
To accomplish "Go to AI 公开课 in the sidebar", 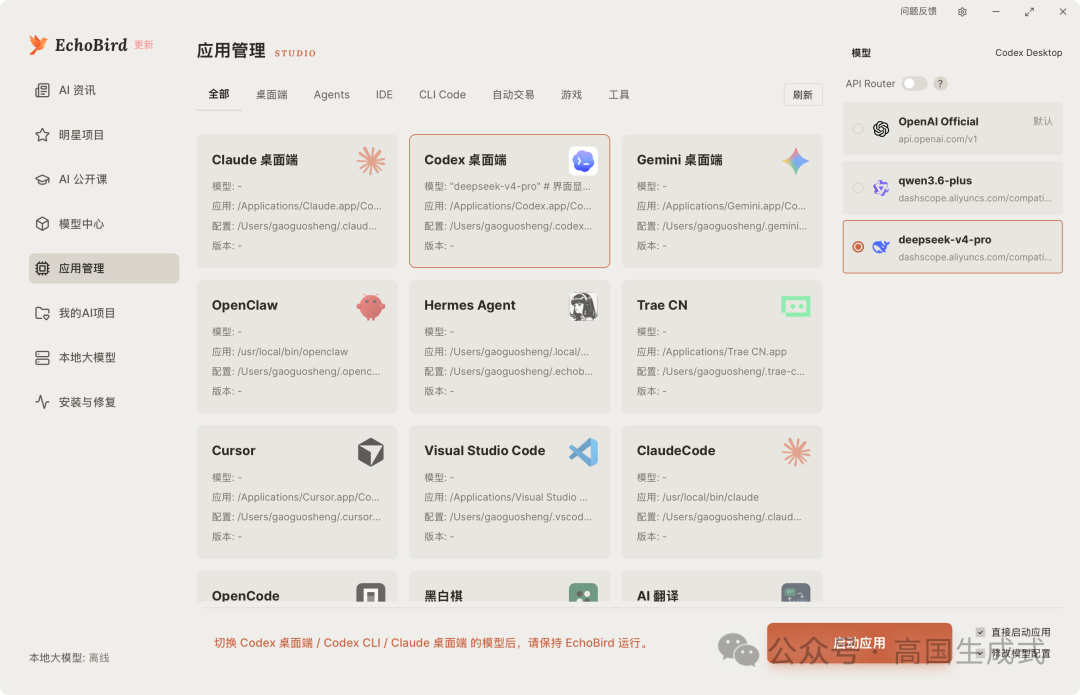I will [x=104, y=179].
